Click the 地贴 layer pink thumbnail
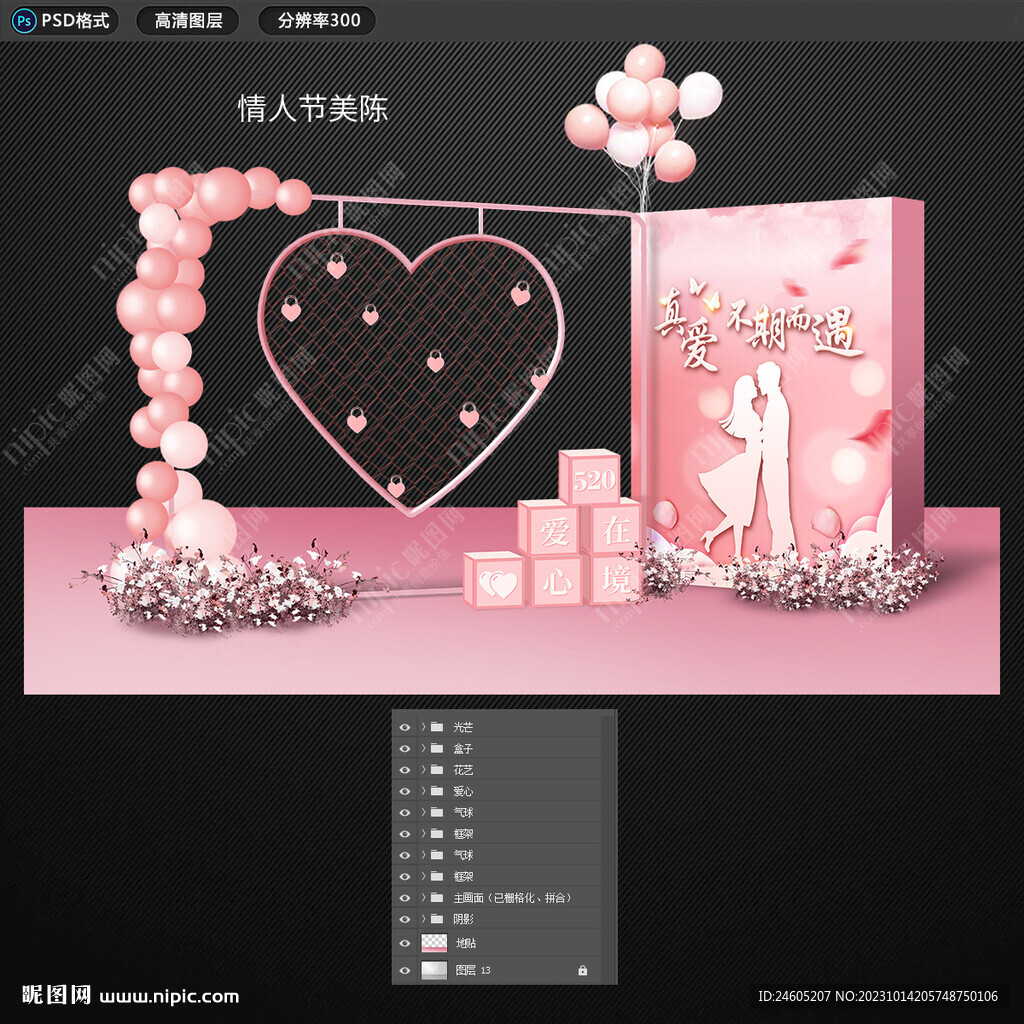Image resolution: width=1024 pixels, height=1024 pixels. (434, 943)
